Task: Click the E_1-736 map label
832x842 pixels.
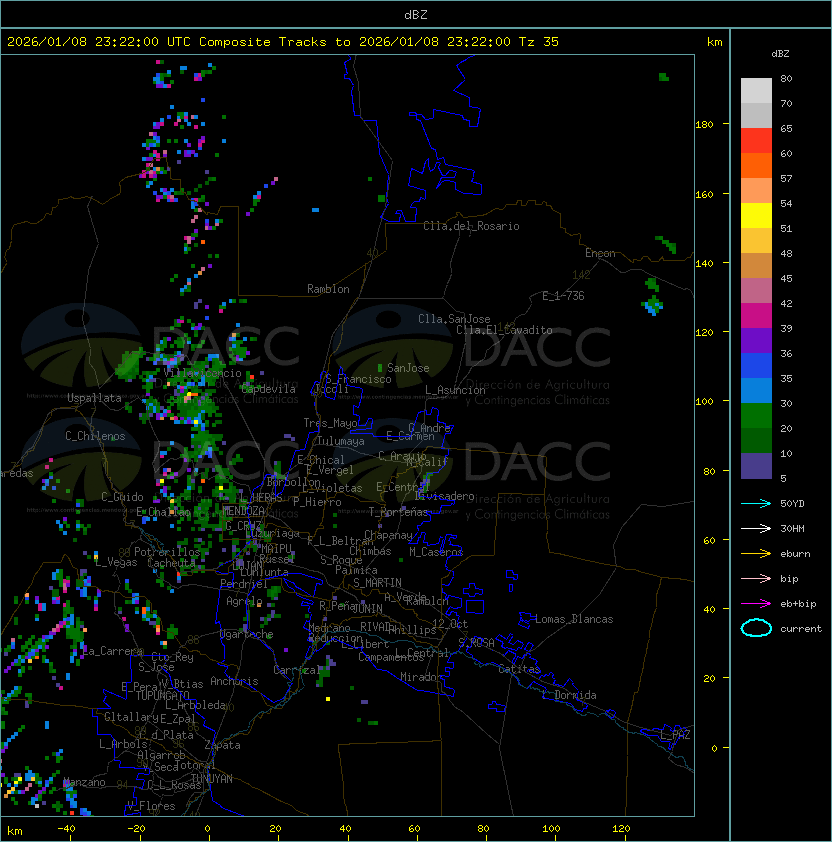Action: 563,296
